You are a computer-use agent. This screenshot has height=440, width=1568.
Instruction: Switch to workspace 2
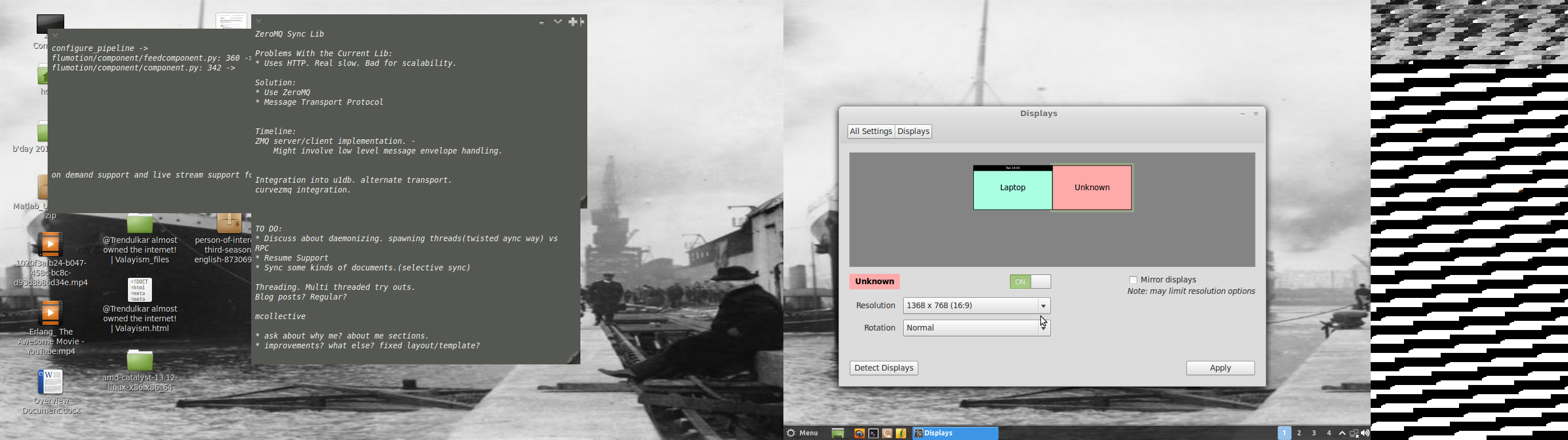[x=1299, y=433]
